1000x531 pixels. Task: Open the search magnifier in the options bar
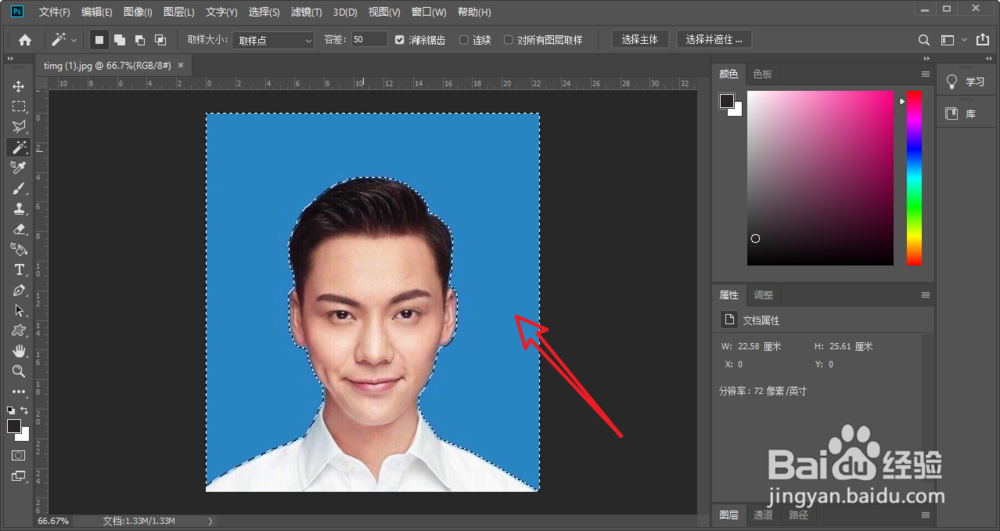(923, 40)
